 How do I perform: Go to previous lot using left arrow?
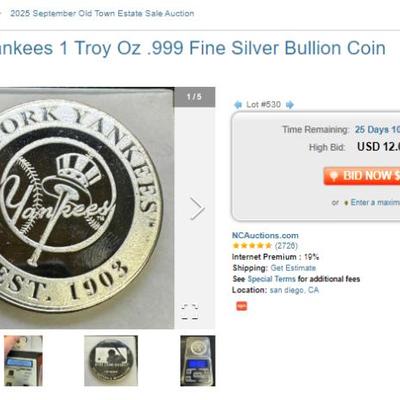point(238,105)
